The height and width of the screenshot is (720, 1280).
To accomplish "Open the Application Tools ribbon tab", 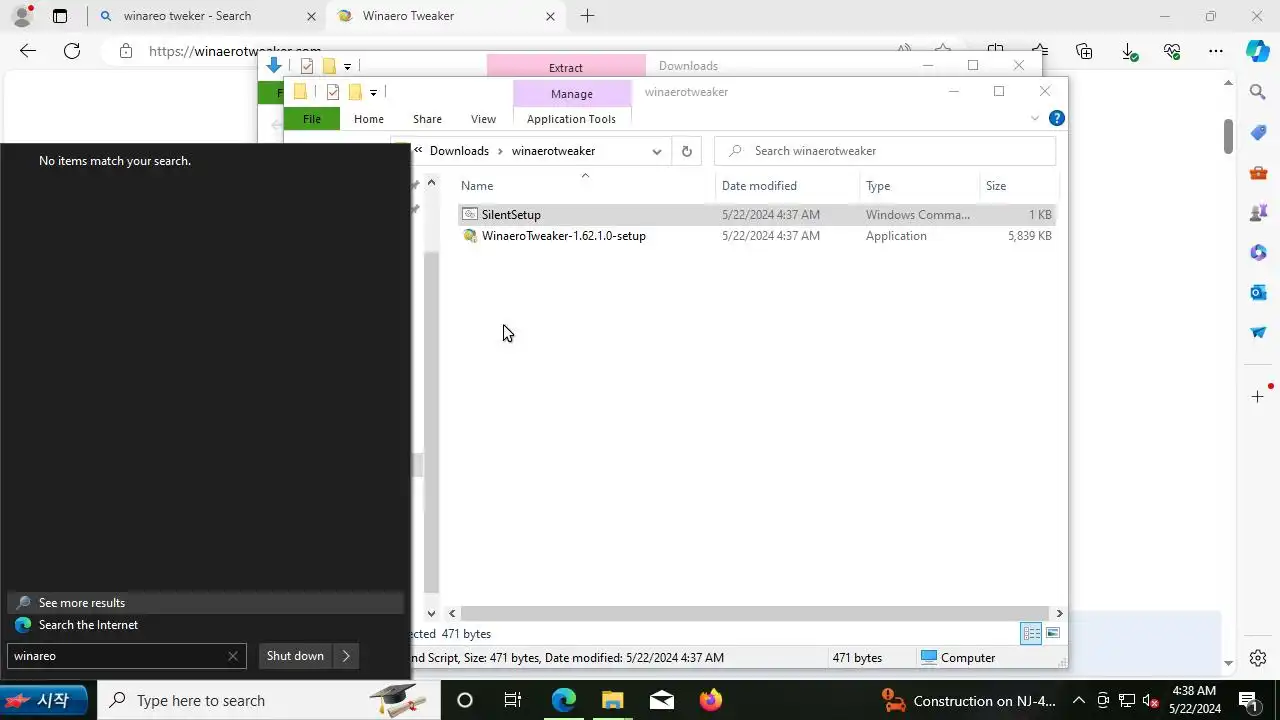I will pos(571,119).
